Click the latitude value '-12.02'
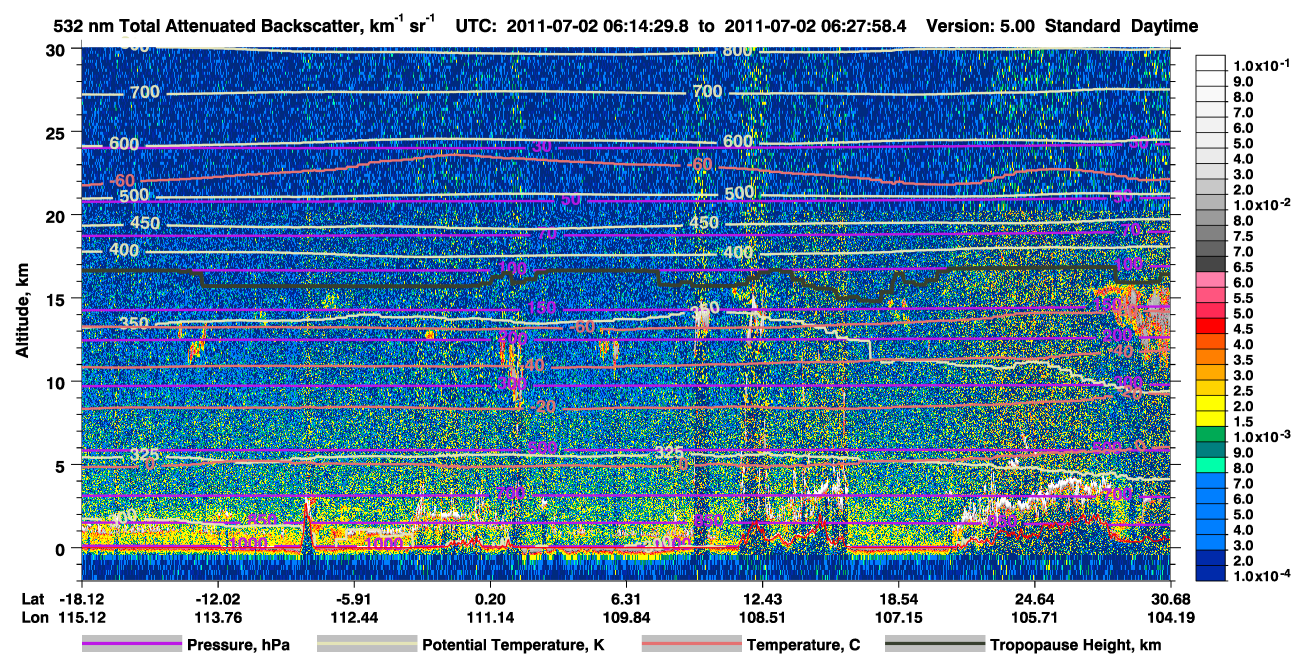The width and height of the screenshot is (1300, 667). pos(218,598)
